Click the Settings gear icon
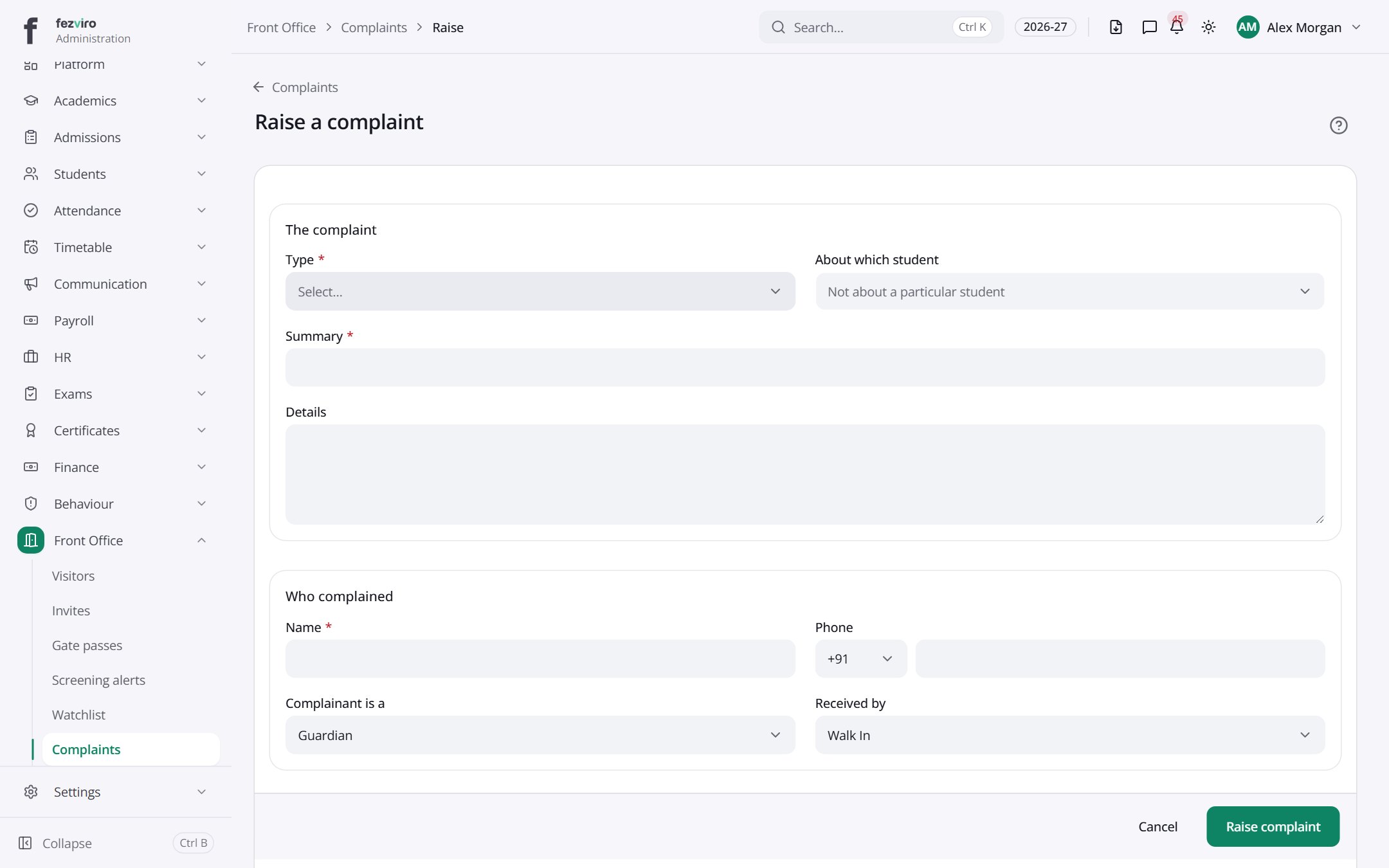The width and height of the screenshot is (1389, 868). pos(31,792)
